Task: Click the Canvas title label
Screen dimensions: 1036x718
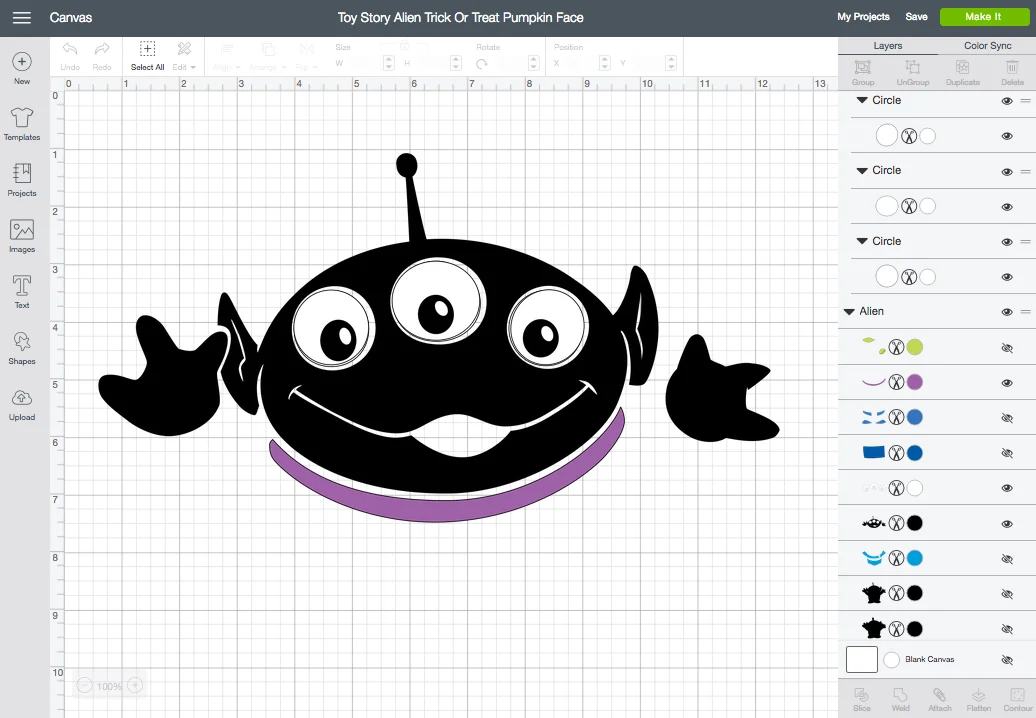Action: [x=71, y=18]
